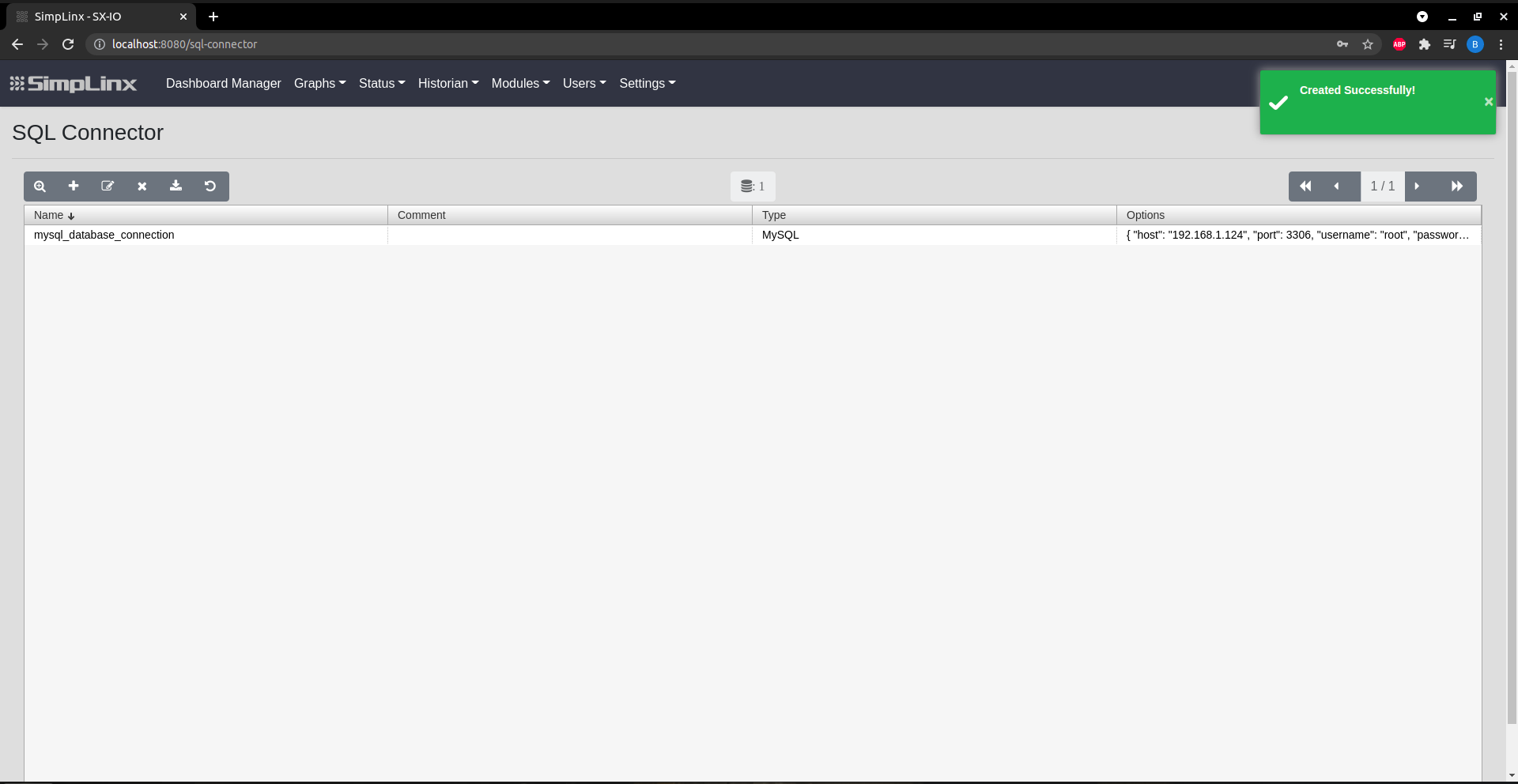Click the database record count badge
The image size is (1518, 784).
coord(752,186)
